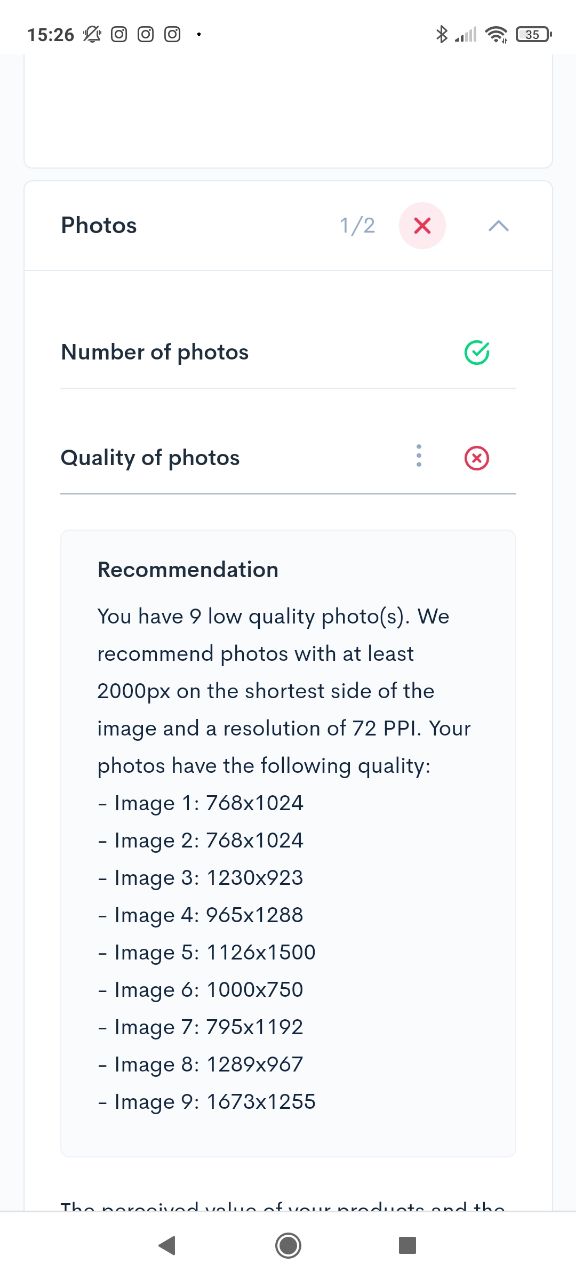Screen dimensions: 576x1280
Task: Collapse the Quality of photos row
Action: (288, 458)
